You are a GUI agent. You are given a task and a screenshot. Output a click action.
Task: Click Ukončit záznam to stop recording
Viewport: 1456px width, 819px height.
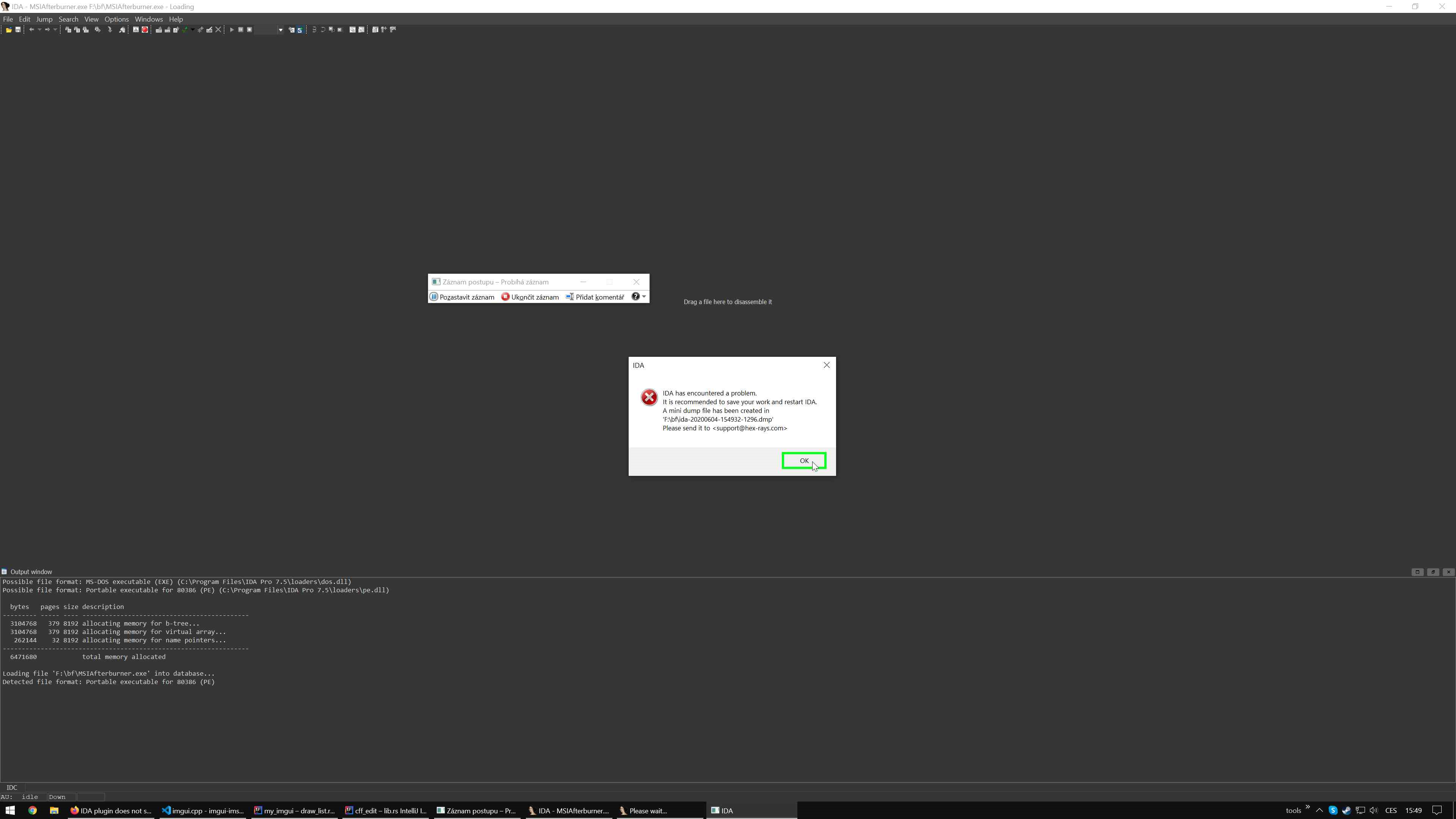[530, 297]
